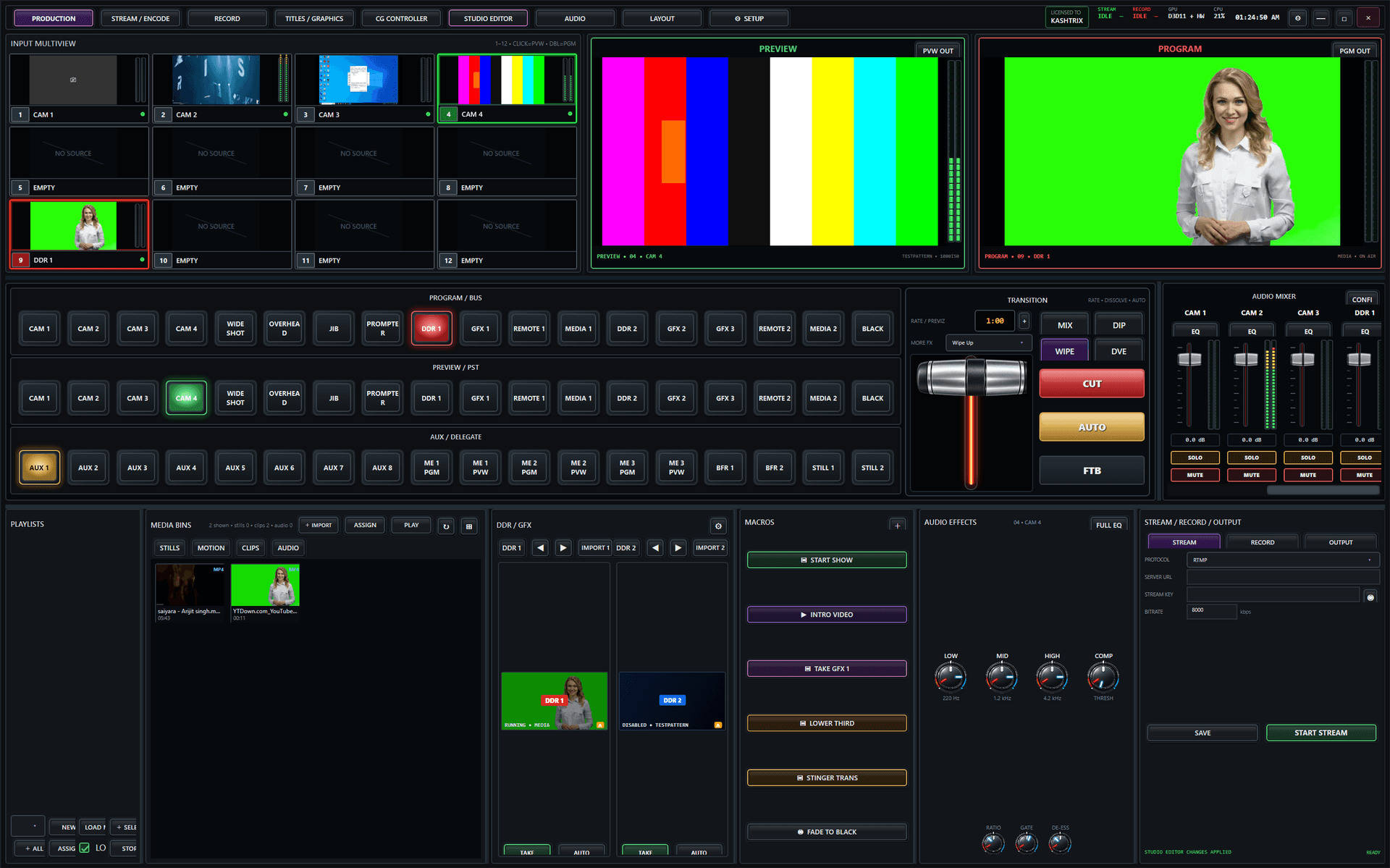The width and height of the screenshot is (1390, 868).
Task: Step DDR 2 backward arrow
Action: [655, 548]
